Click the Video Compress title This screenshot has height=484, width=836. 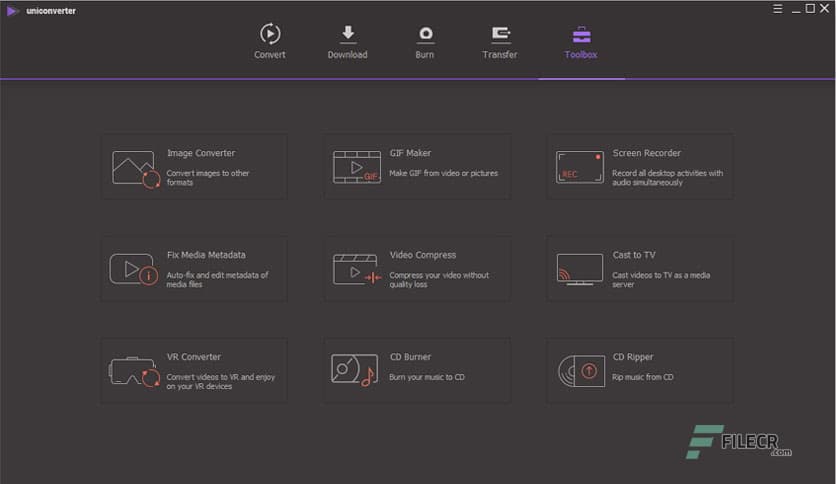click(x=423, y=255)
